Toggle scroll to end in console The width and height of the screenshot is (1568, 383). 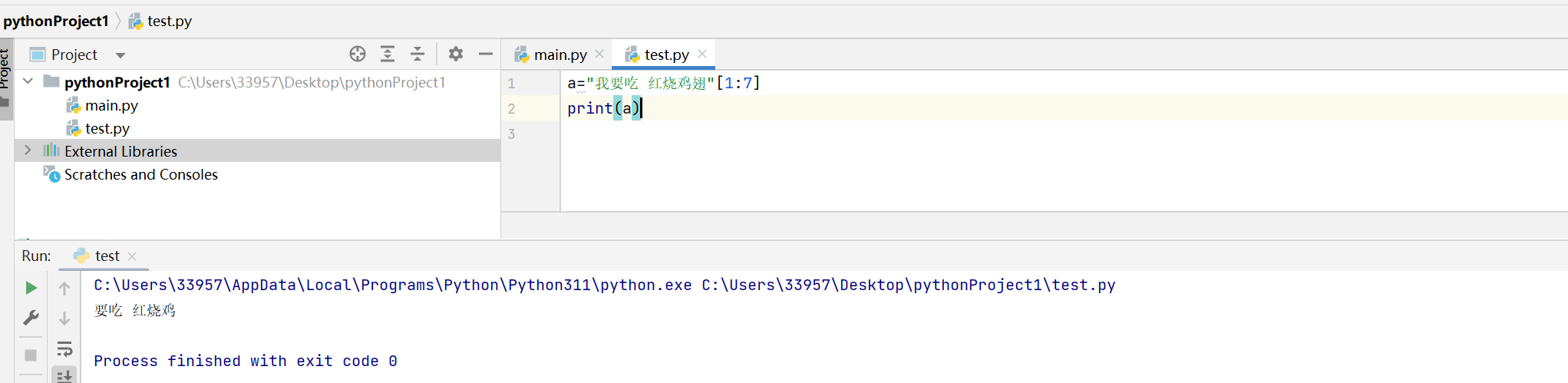[x=64, y=375]
